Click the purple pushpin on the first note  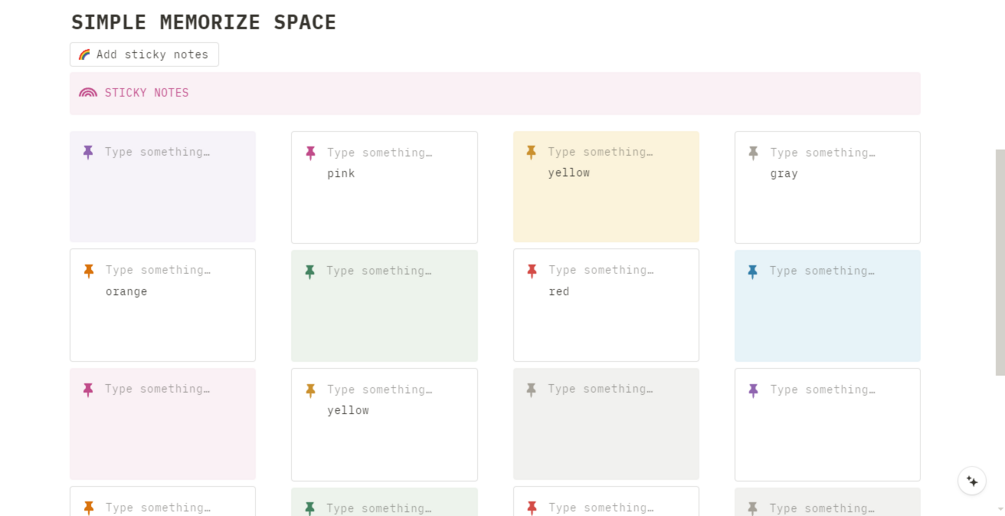pos(88,152)
